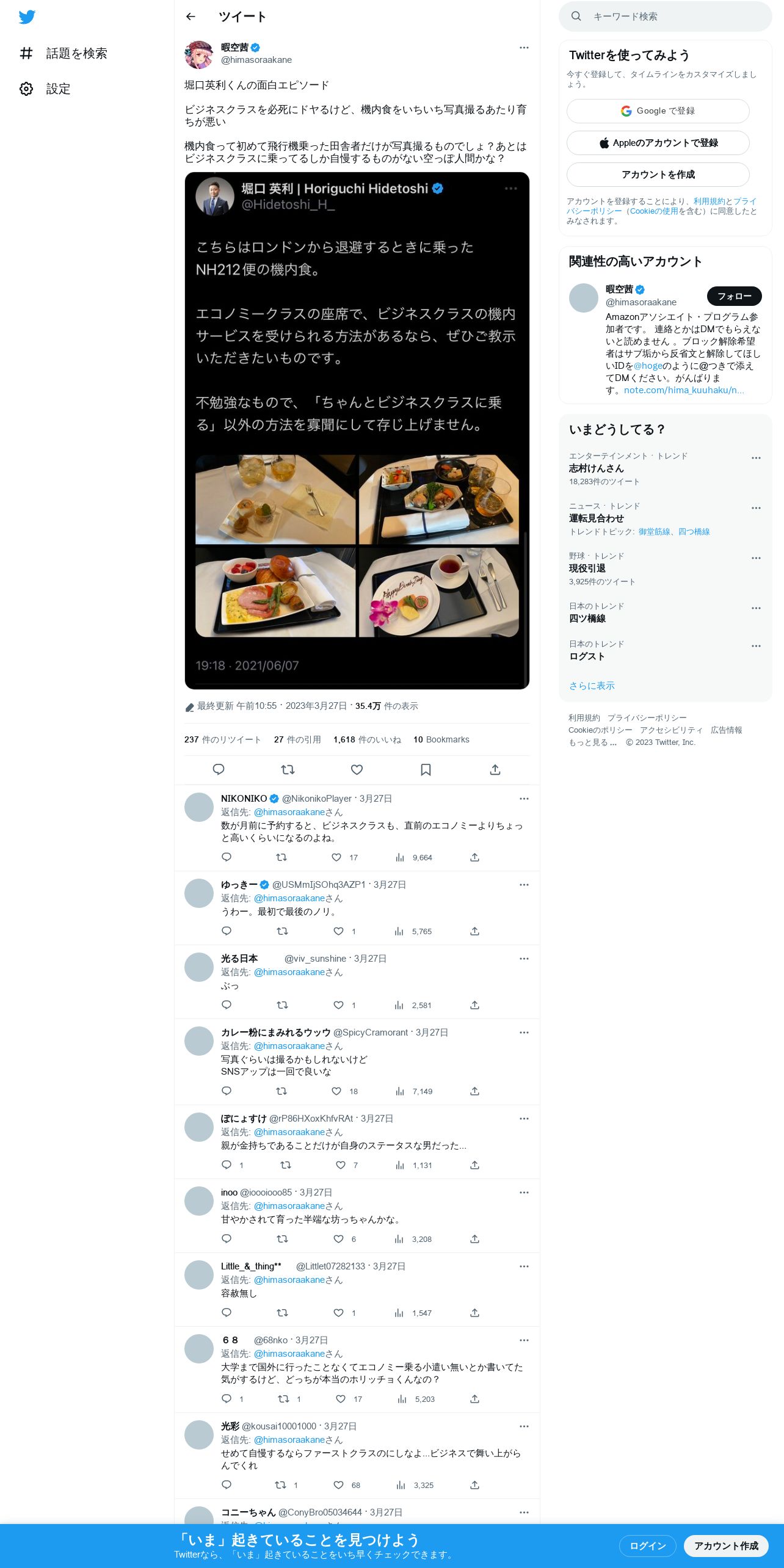Open the birthday plate meal photo
The image size is (784, 1568).
coord(439,592)
